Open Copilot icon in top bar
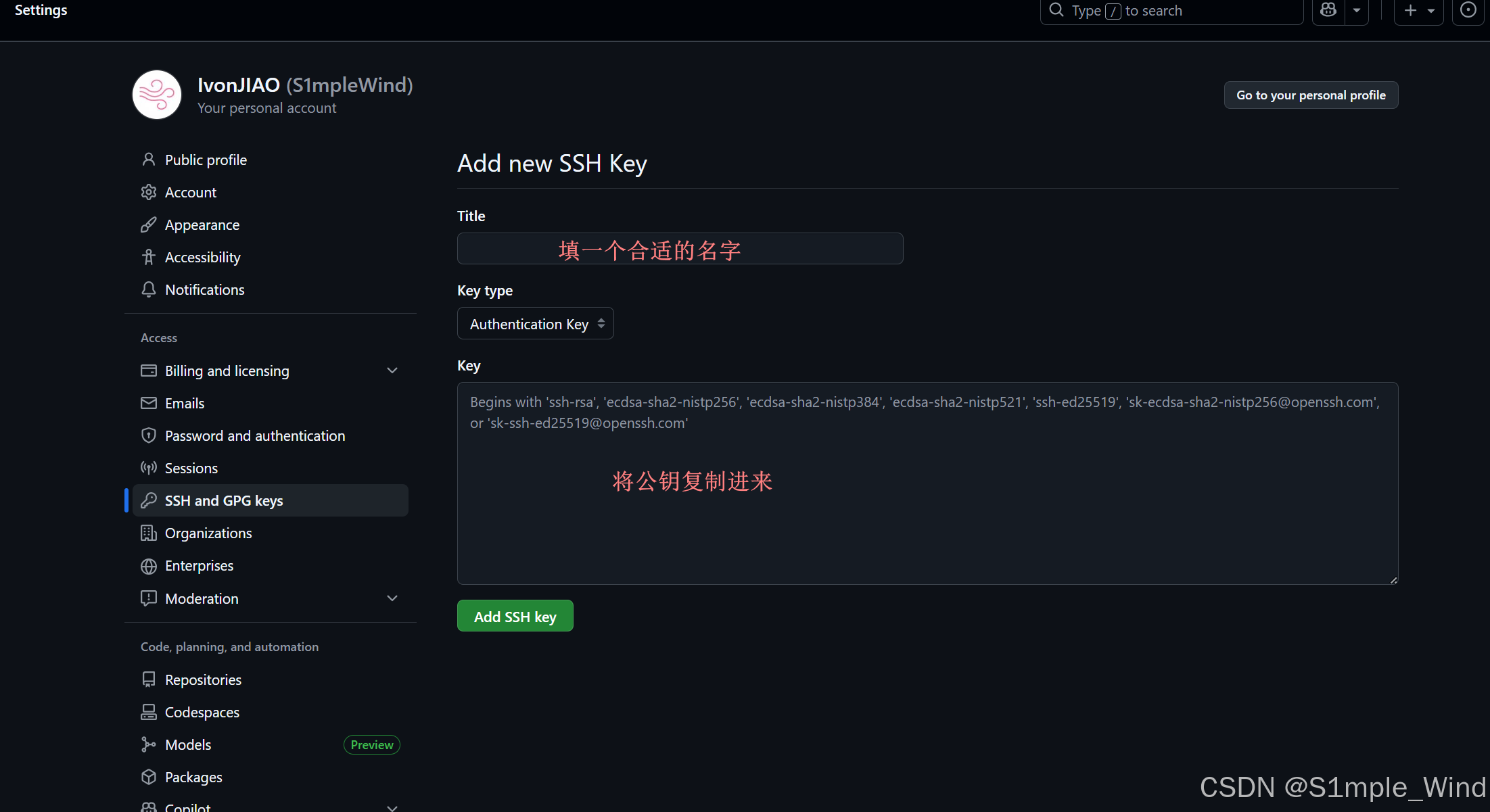Screen dimensions: 1490x812 (x=1328, y=10)
